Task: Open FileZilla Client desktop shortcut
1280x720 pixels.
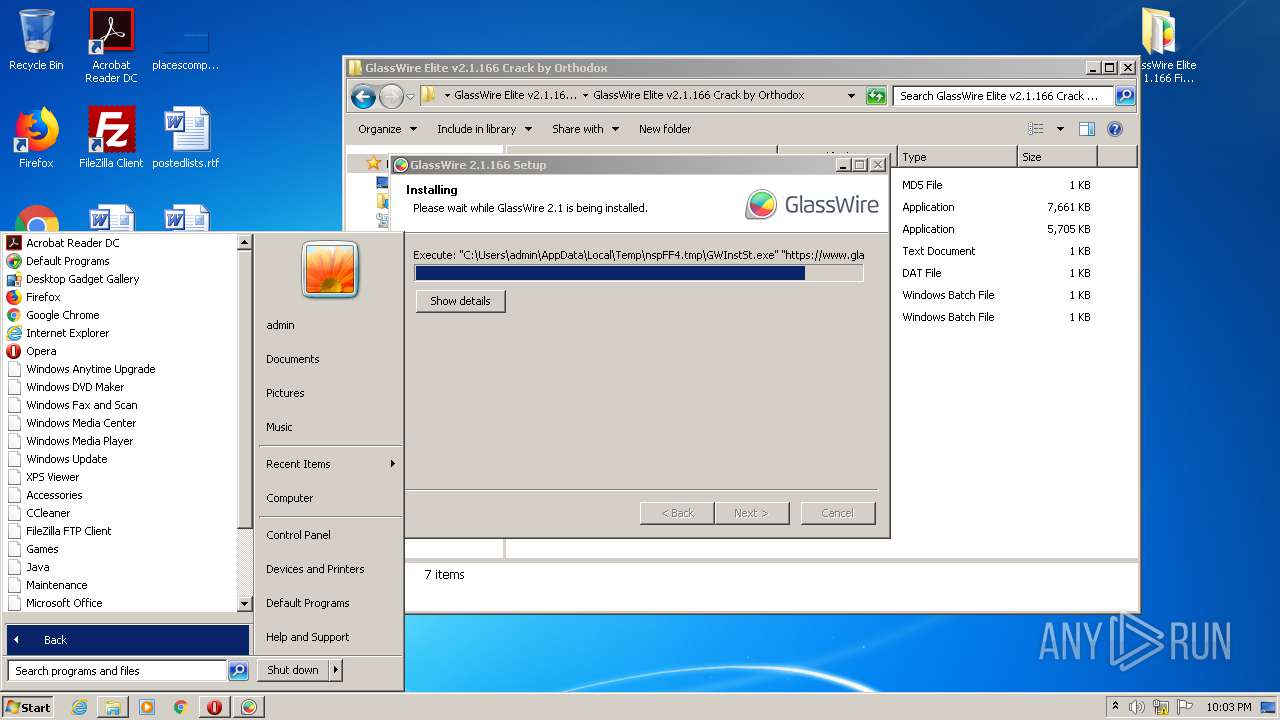Action: tap(111, 138)
